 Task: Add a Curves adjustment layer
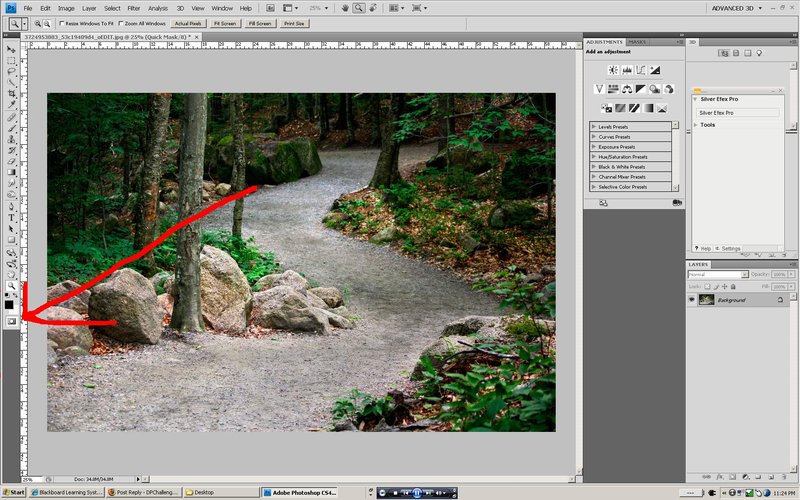pyautogui.click(x=641, y=70)
